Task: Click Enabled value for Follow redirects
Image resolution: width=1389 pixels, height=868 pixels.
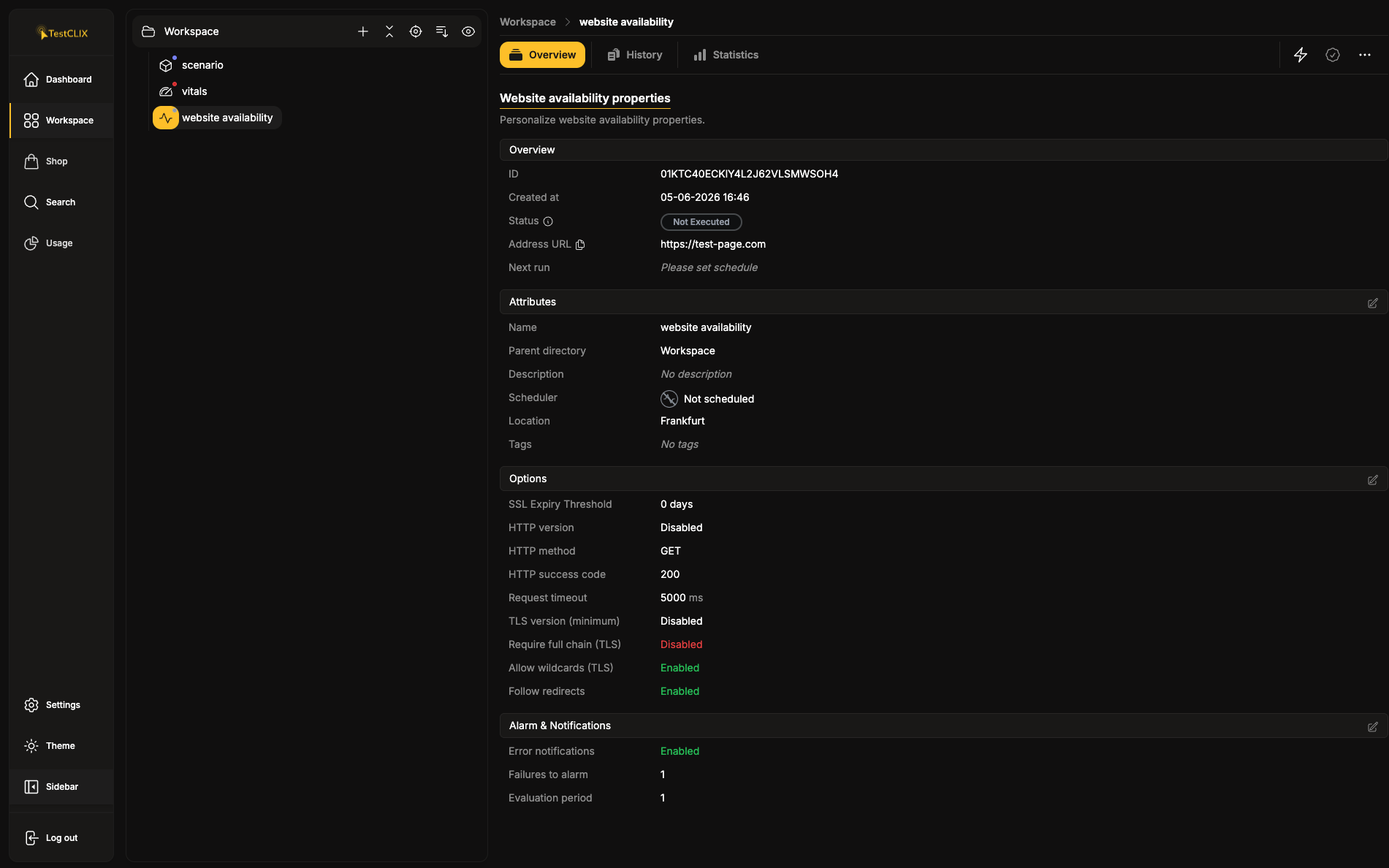Action: [x=680, y=691]
